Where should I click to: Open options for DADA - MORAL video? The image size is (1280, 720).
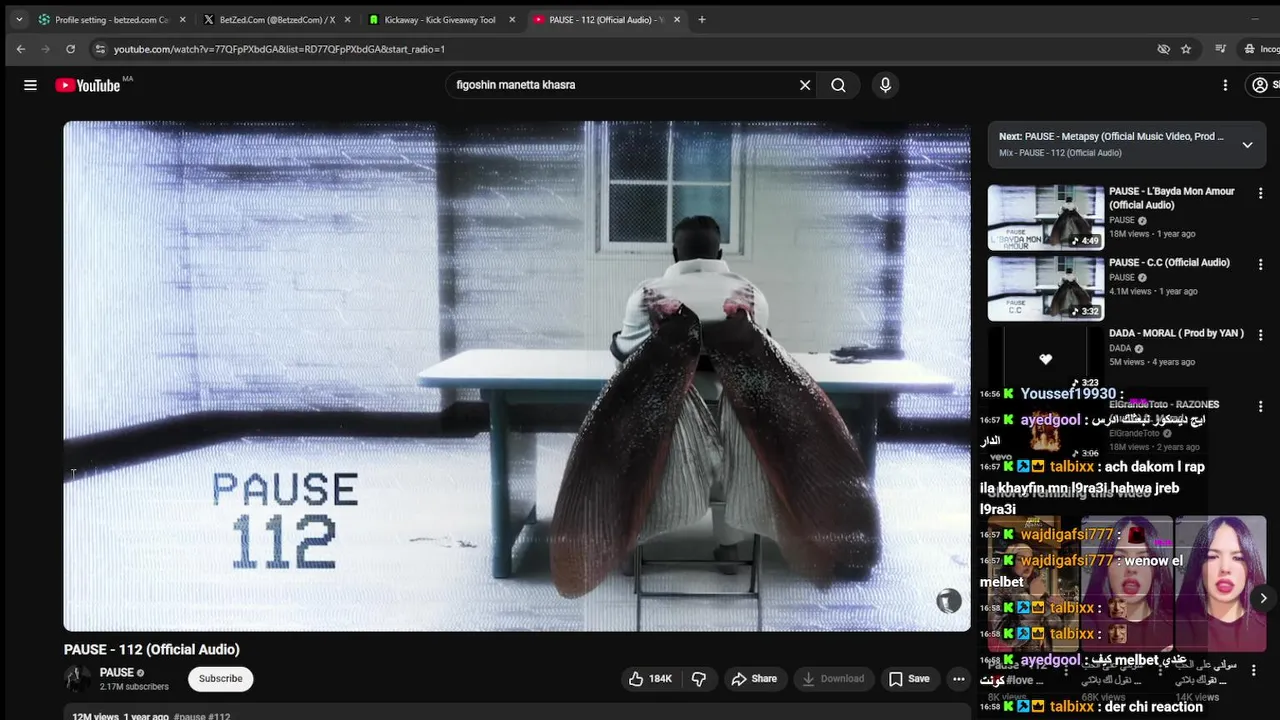tap(1260, 335)
